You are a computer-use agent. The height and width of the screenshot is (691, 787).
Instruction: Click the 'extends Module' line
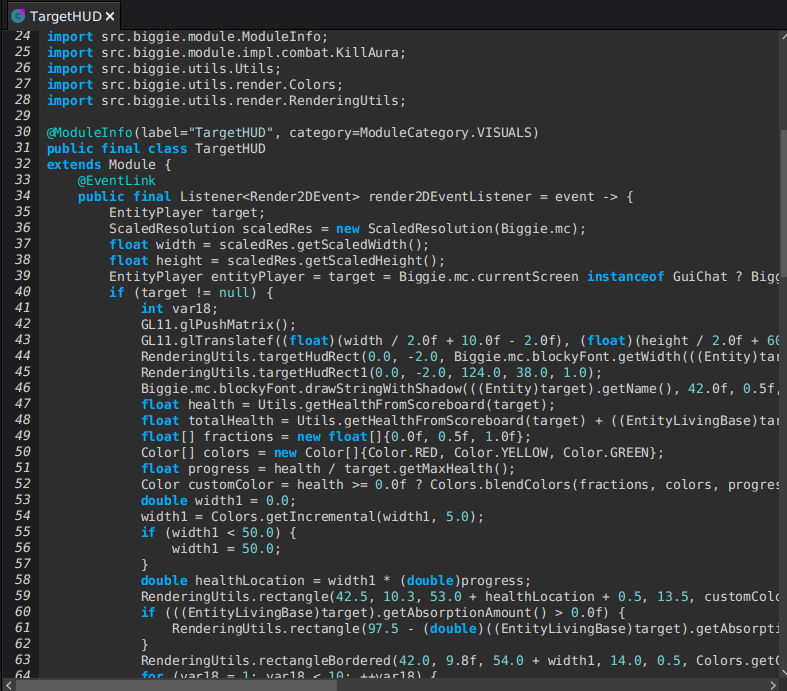[108, 164]
